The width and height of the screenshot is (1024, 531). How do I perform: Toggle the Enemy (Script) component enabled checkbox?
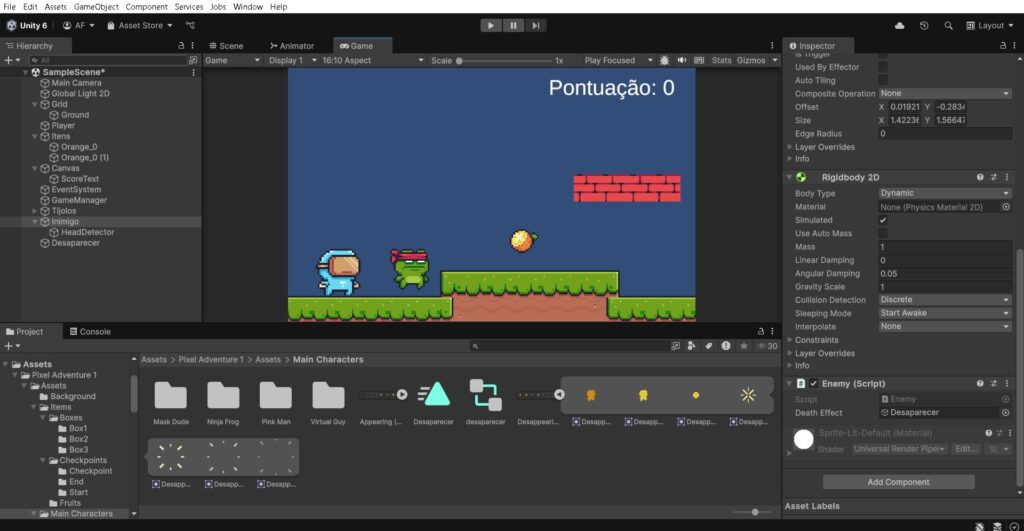(x=814, y=383)
